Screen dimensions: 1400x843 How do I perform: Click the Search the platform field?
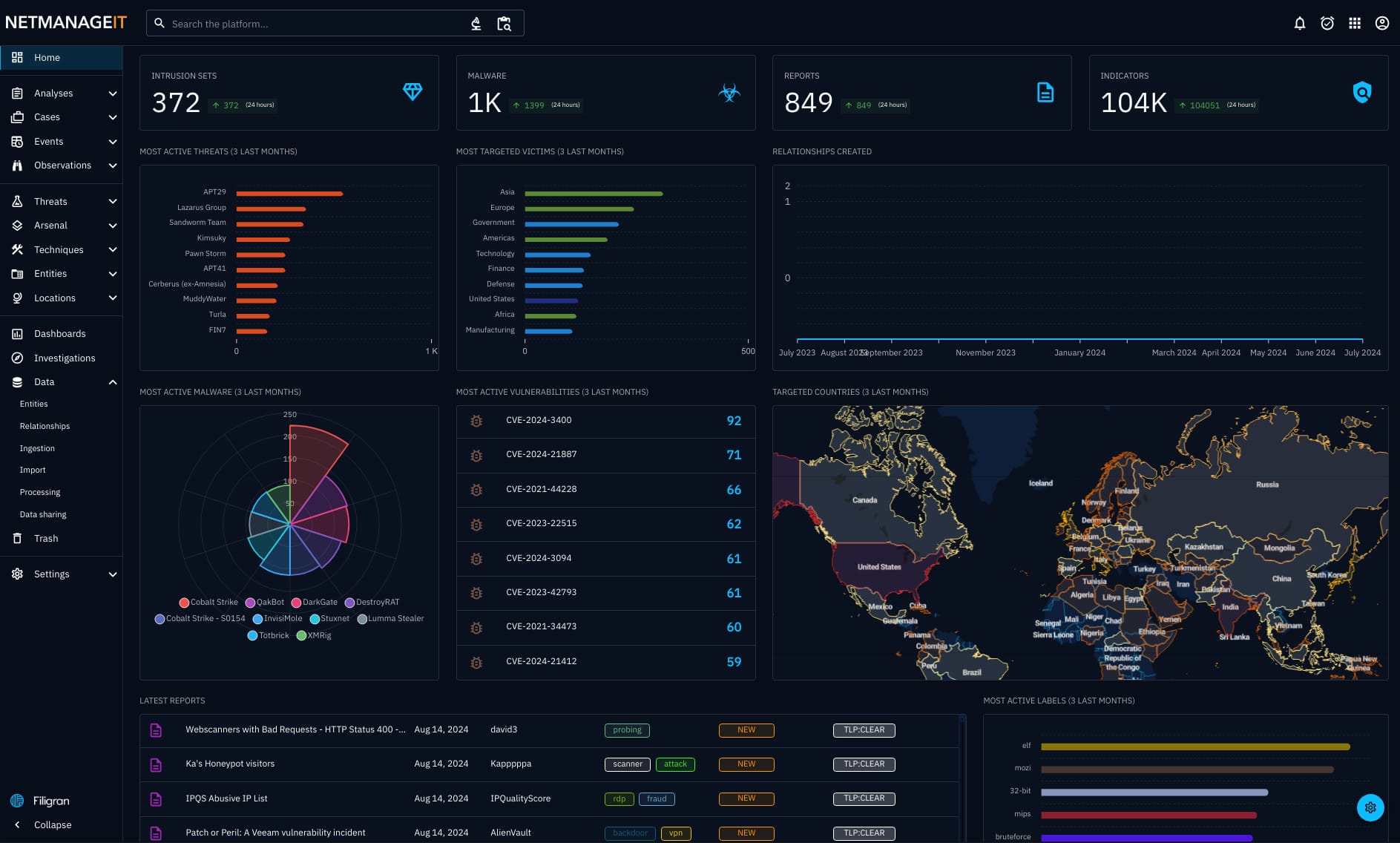coord(312,24)
